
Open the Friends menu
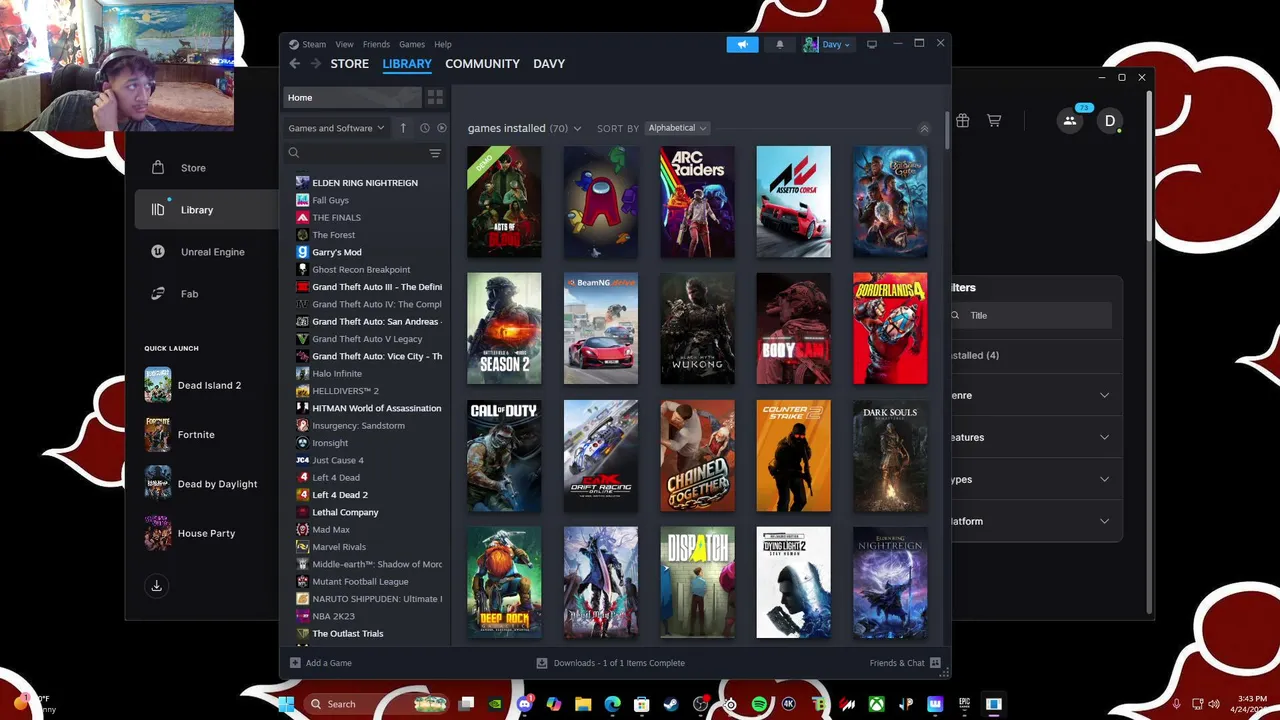coord(376,44)
